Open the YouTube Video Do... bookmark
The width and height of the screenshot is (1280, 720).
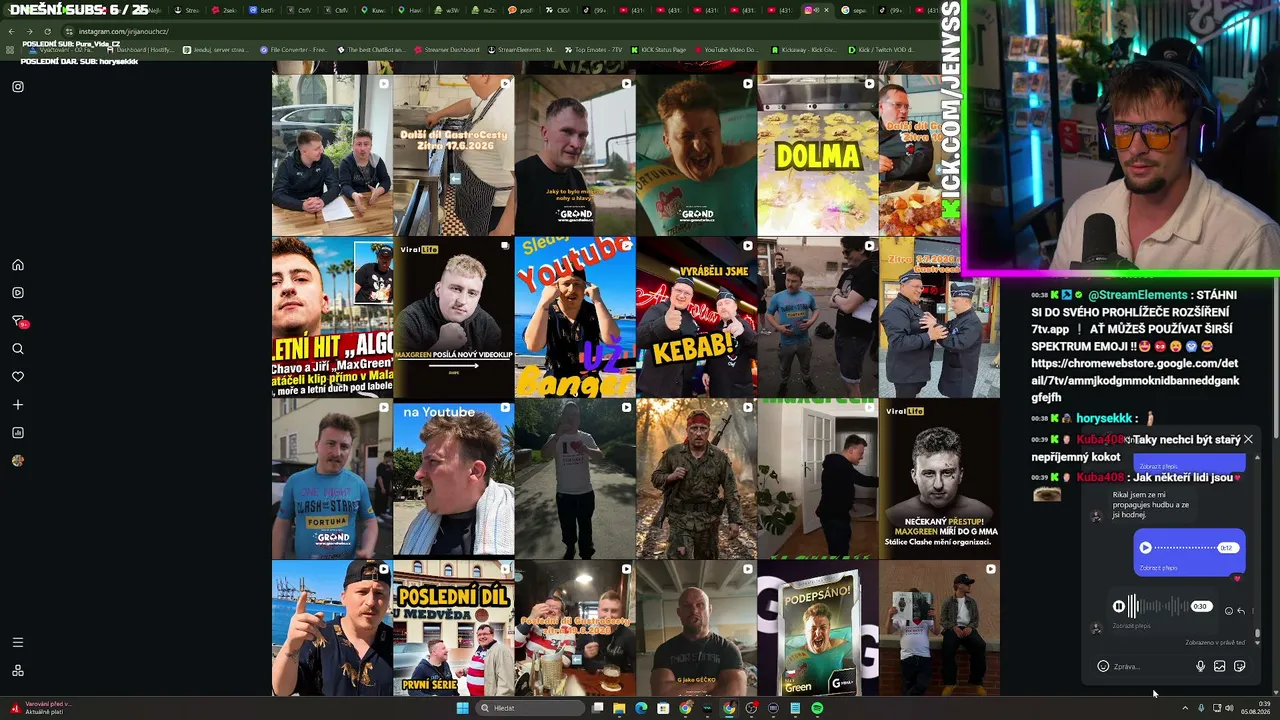[x=726, y=49]
